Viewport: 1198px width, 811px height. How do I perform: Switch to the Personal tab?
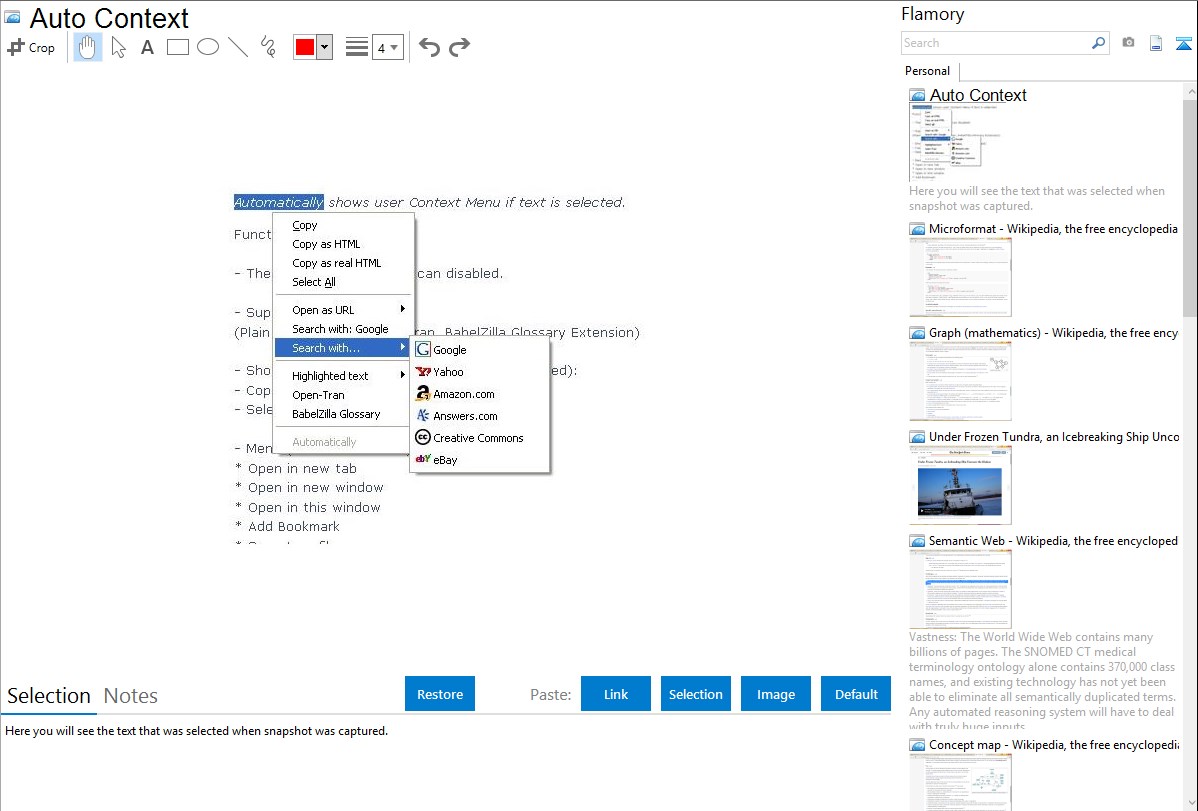pos(928,71)
